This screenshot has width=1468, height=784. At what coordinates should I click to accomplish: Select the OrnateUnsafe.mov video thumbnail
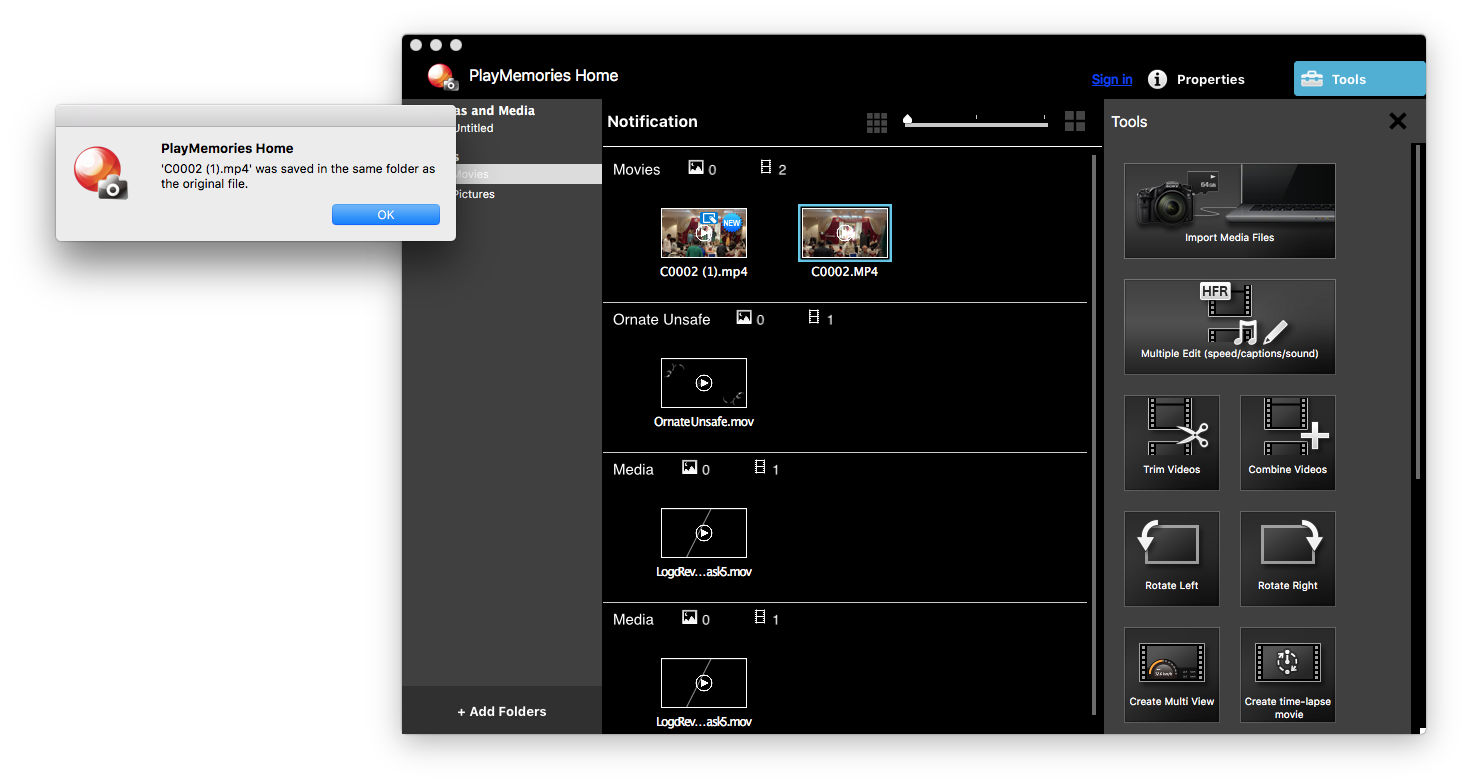(x=704, y=383)
